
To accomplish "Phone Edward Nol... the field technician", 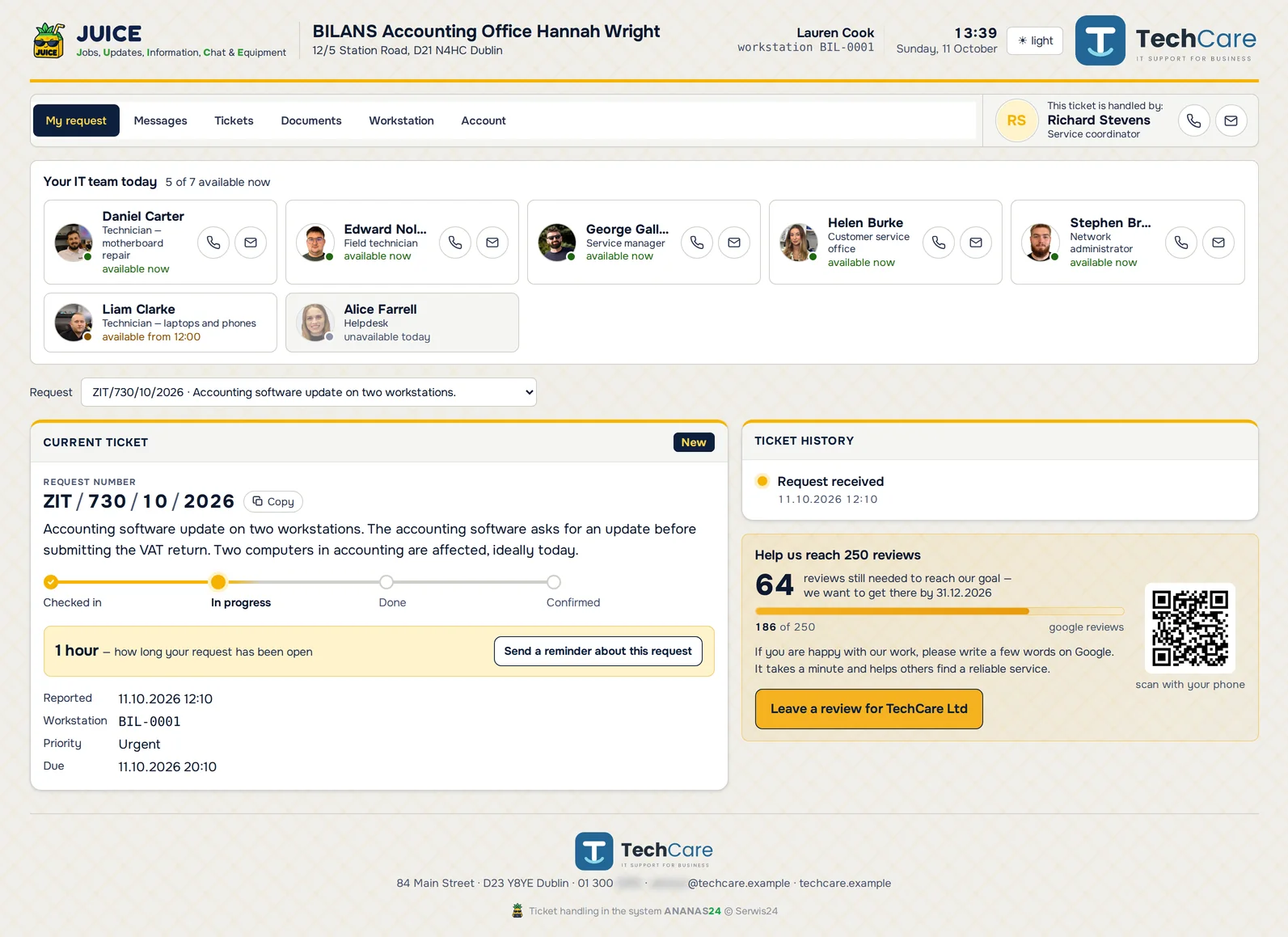I will (455, 243).
